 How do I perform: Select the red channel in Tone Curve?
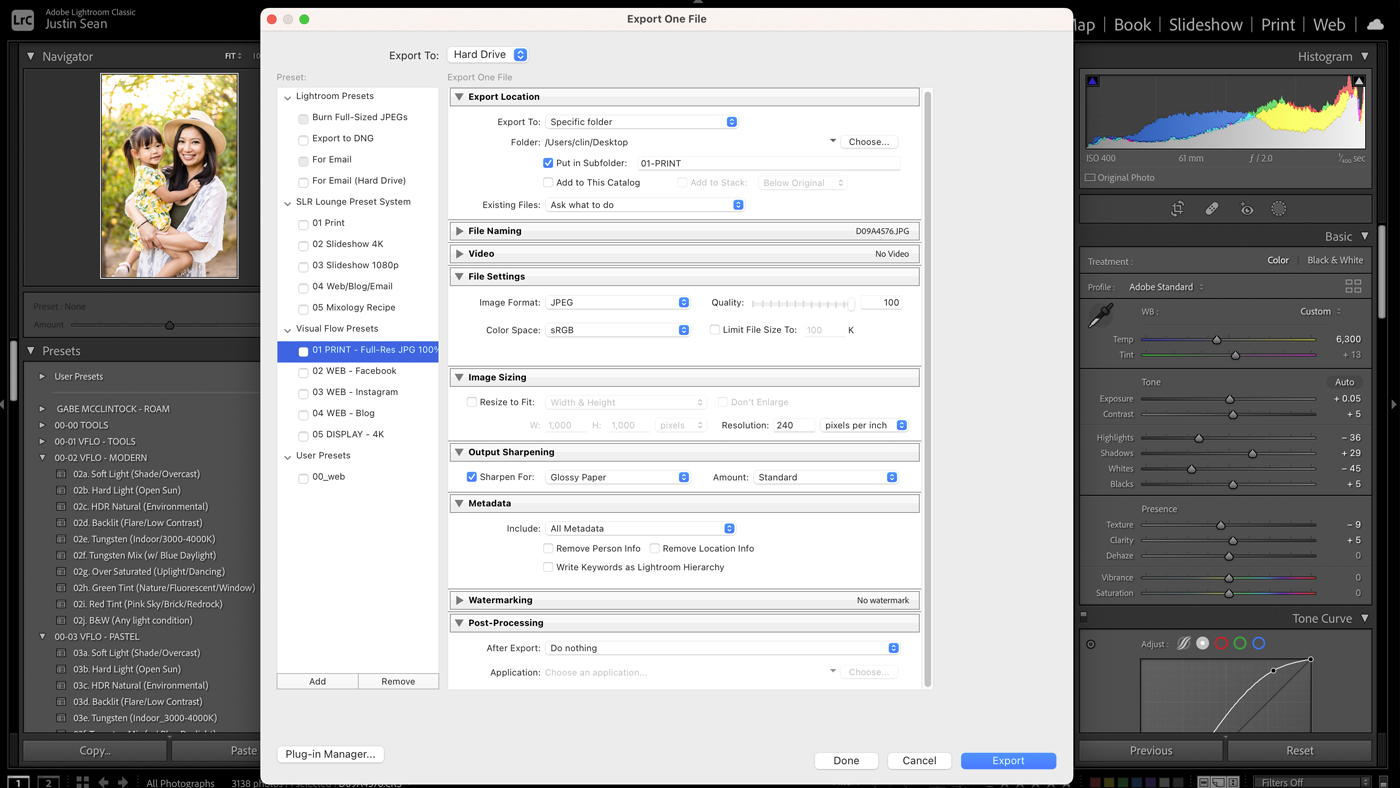[1219, 642]
